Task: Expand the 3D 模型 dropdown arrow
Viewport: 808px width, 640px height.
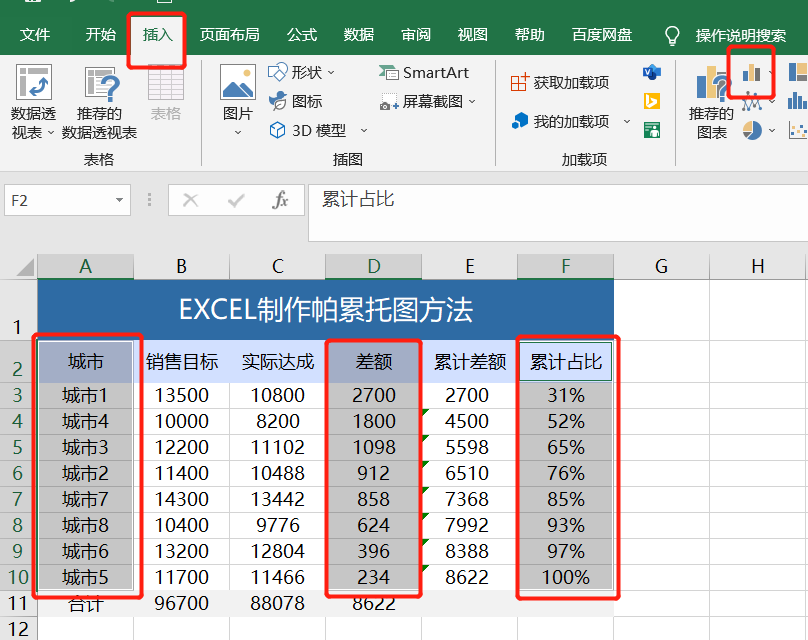Action: pos(364,131)
